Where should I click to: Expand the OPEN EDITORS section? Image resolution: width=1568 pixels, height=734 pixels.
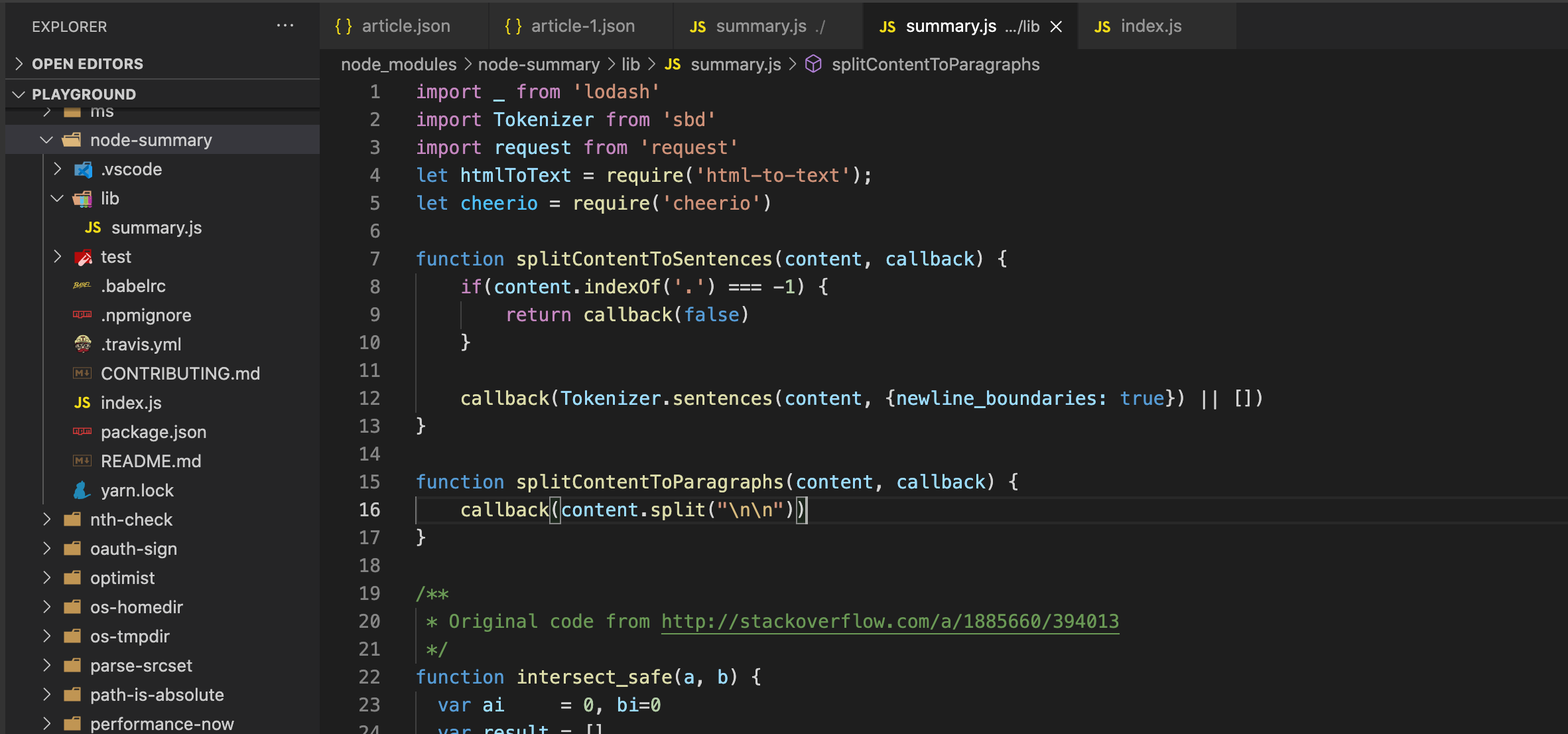click(x=19, y=64)
